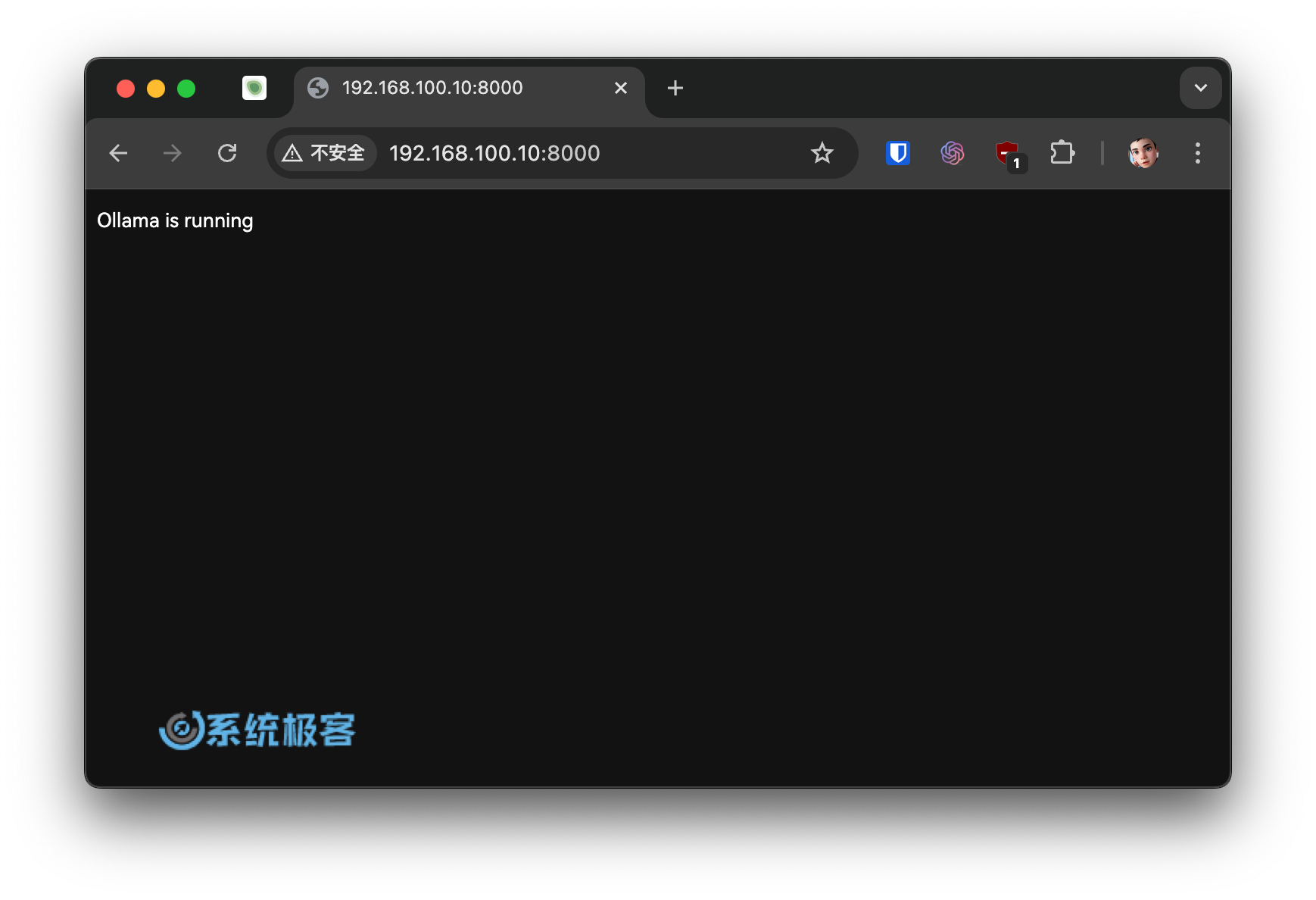Image resolution: width=1316 pixels, height=900 pixels.
Task: Reload the current page
Action: pos(227,153)
